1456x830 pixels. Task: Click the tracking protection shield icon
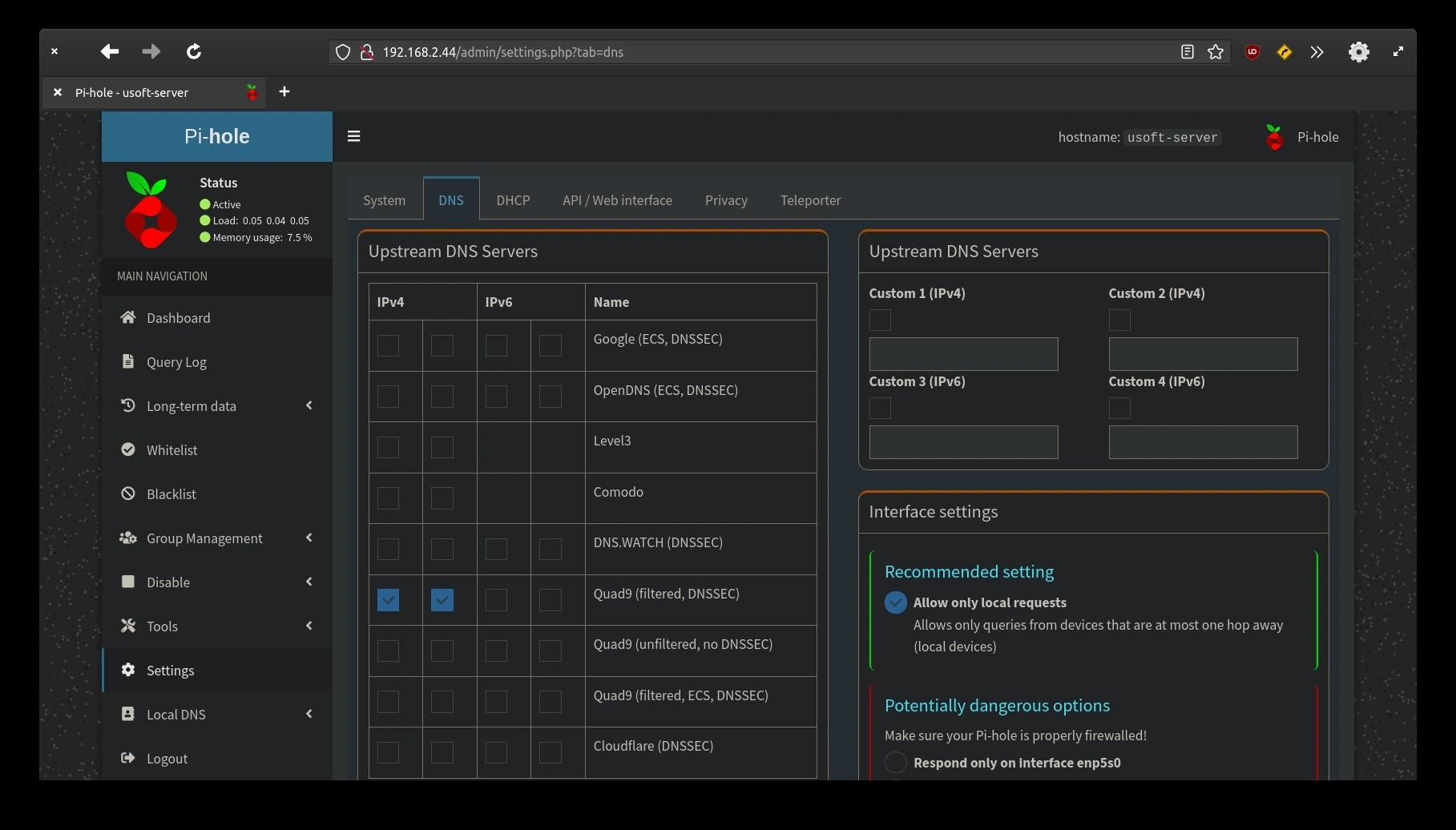point(343,52)
